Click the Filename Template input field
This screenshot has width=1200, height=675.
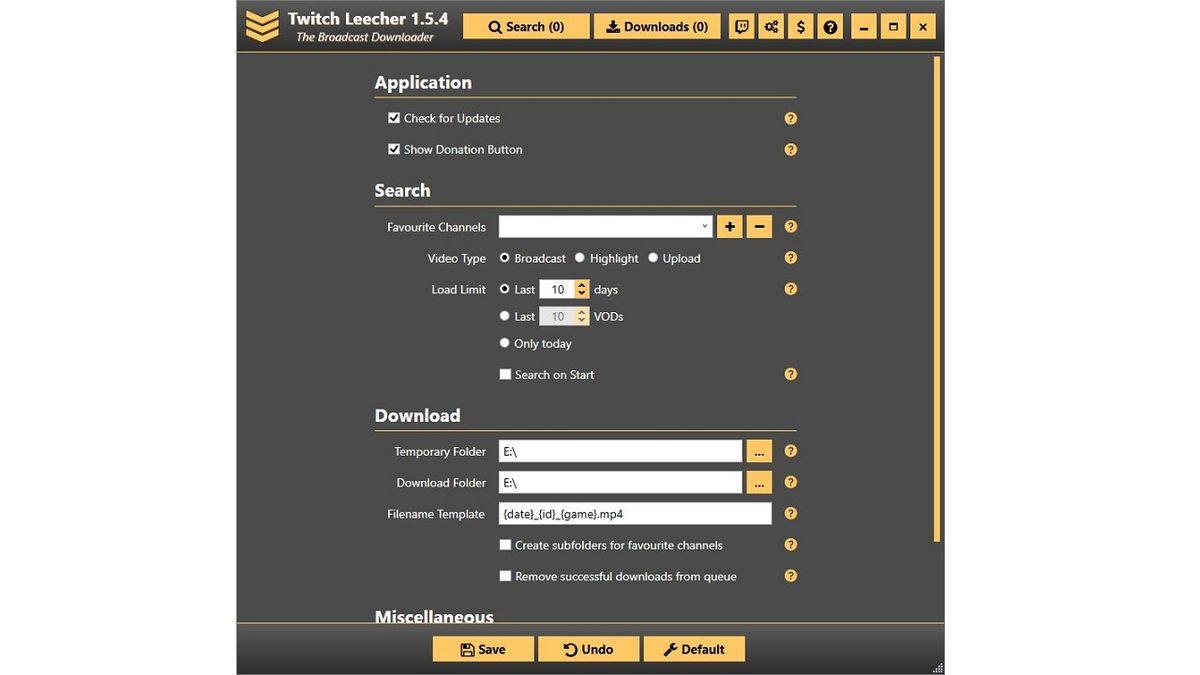point(635,513)
